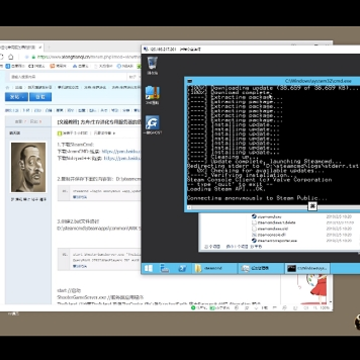This screenshot has width=360, height=360.
Task: Click the forum search input box
Action: click(68, 77)
